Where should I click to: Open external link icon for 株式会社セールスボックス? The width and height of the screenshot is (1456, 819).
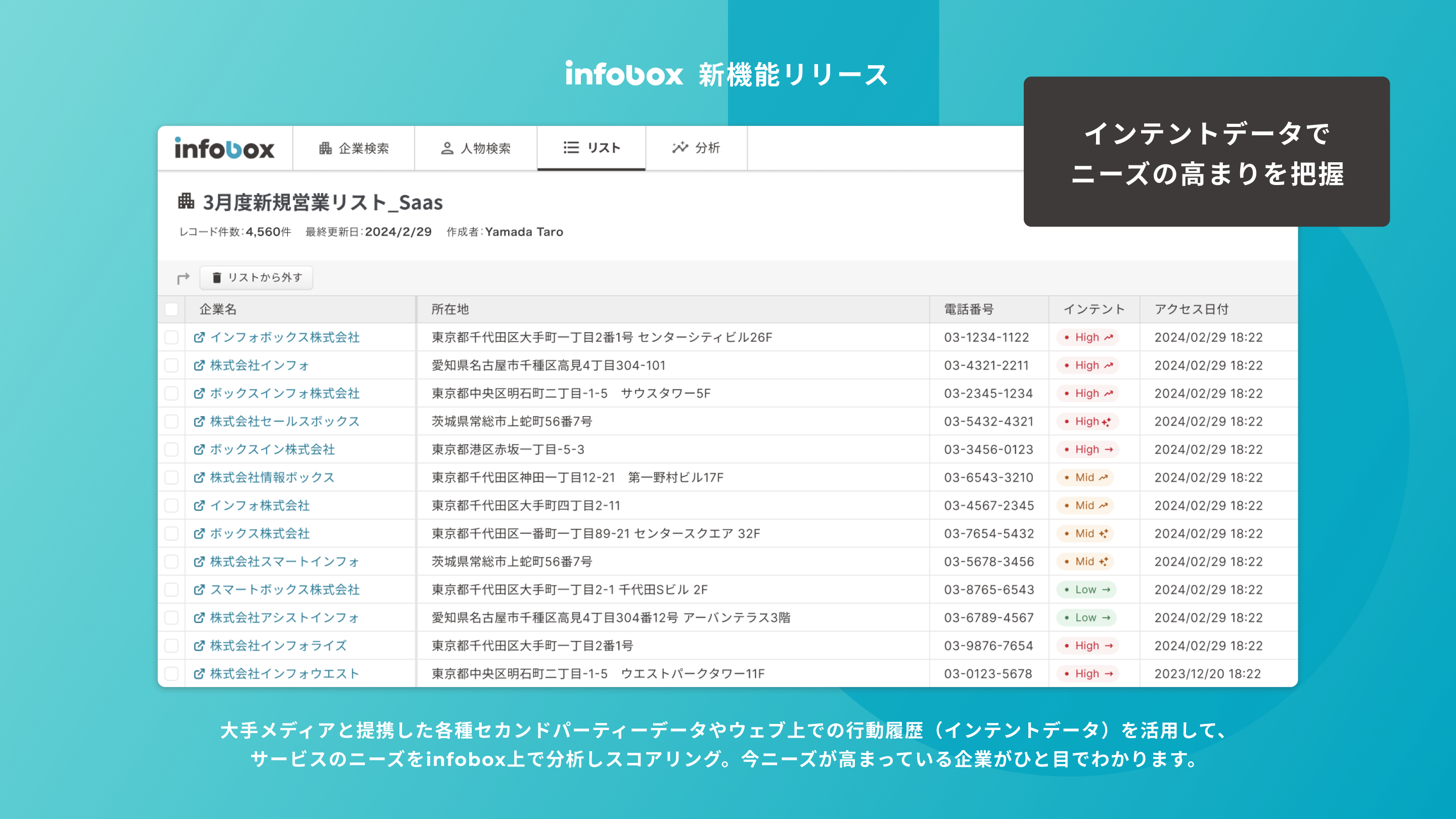[199, 422]
